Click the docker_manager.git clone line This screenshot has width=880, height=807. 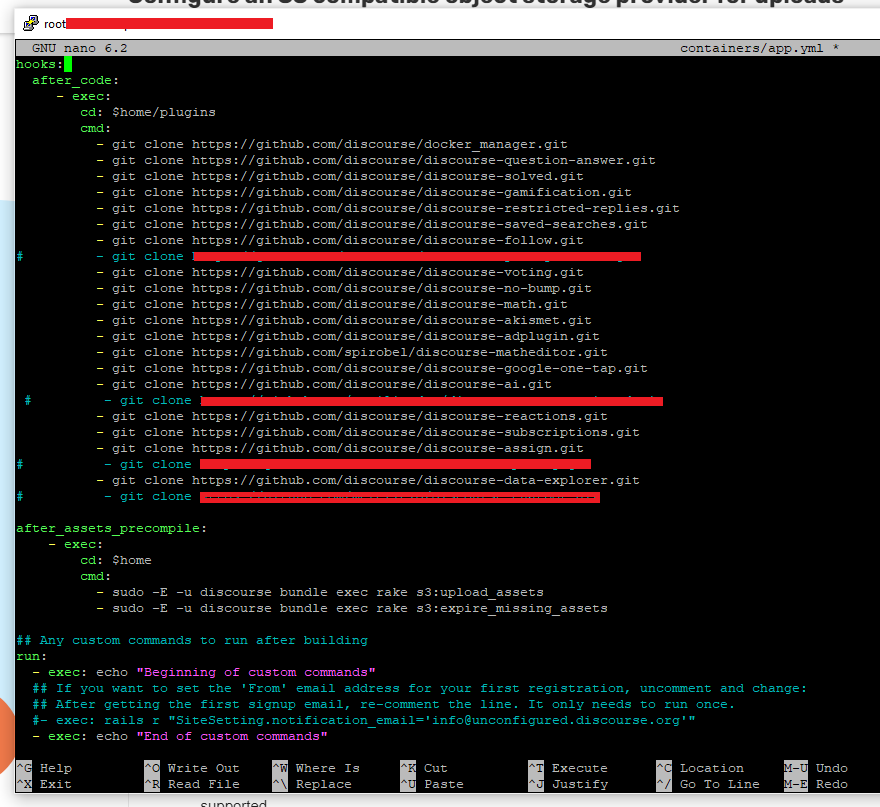tap(332, 144)
